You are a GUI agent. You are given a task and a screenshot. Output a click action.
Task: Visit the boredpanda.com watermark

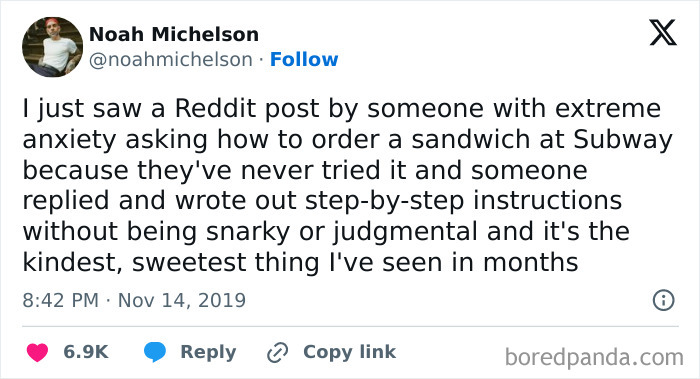pyautogui.click(x=594, y=358)
